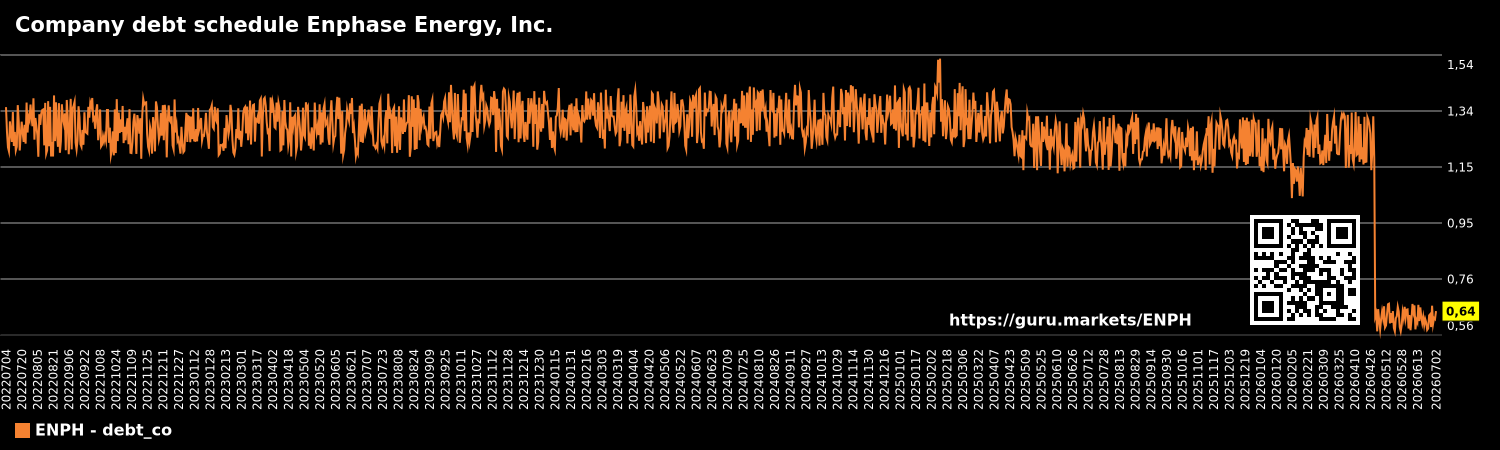Open the https://guru.markets/ENPH link

pos(1070,321)
